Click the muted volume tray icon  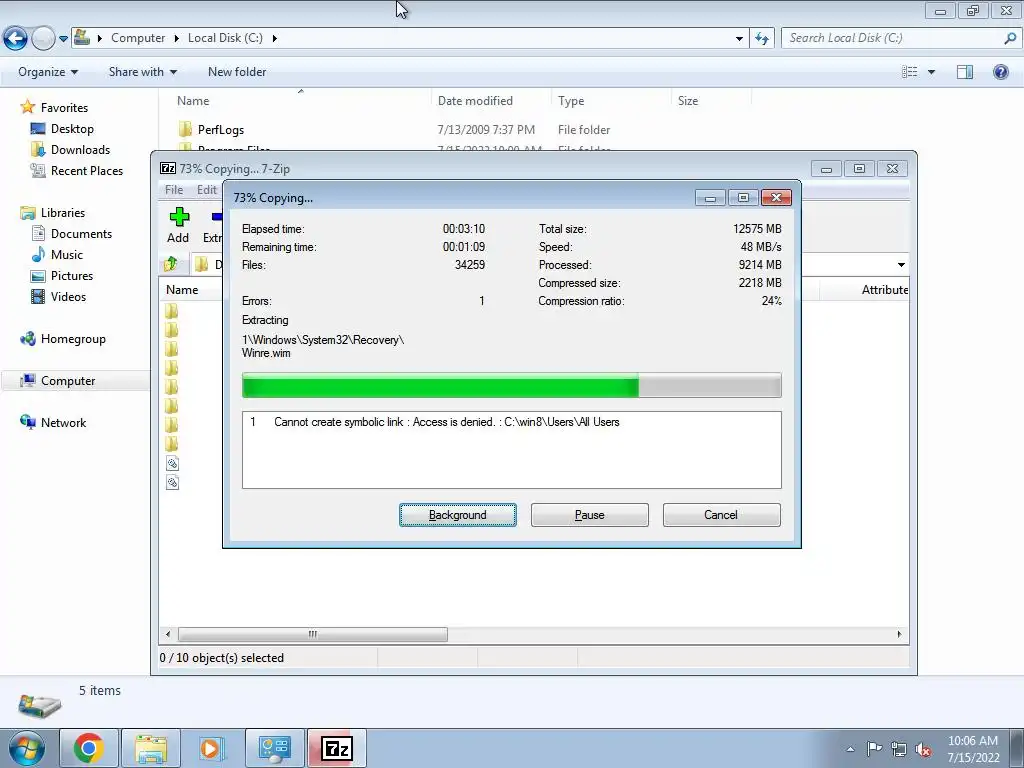[x=923, y=749]
